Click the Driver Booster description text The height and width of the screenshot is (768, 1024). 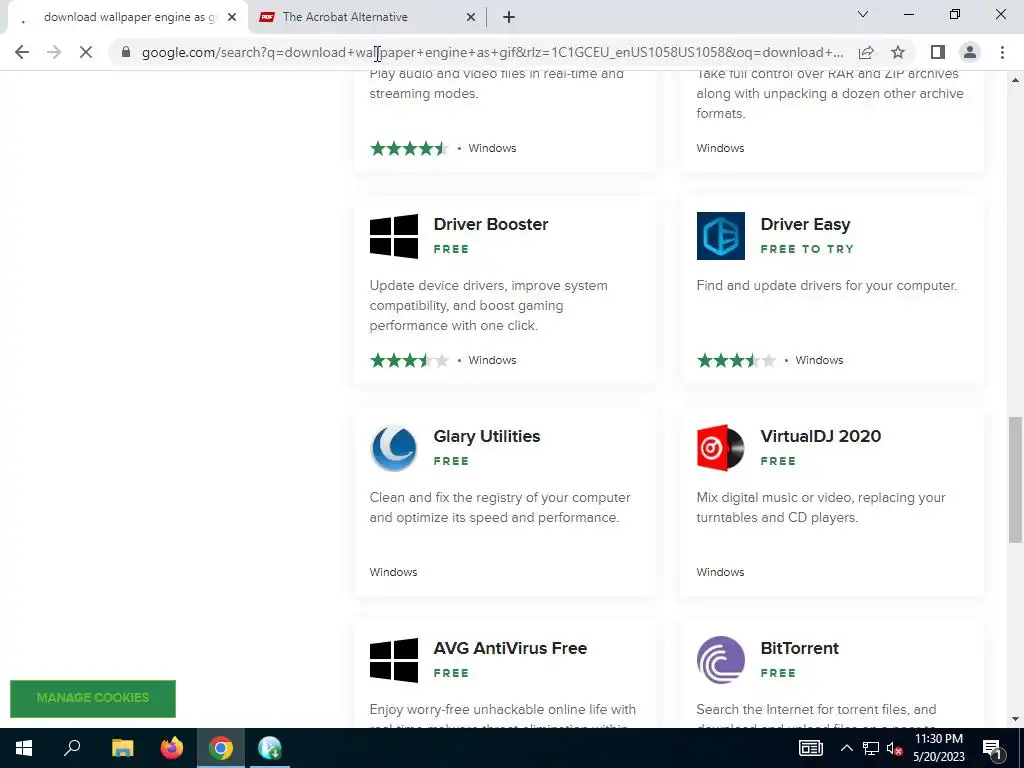click(x=488, y=306)
